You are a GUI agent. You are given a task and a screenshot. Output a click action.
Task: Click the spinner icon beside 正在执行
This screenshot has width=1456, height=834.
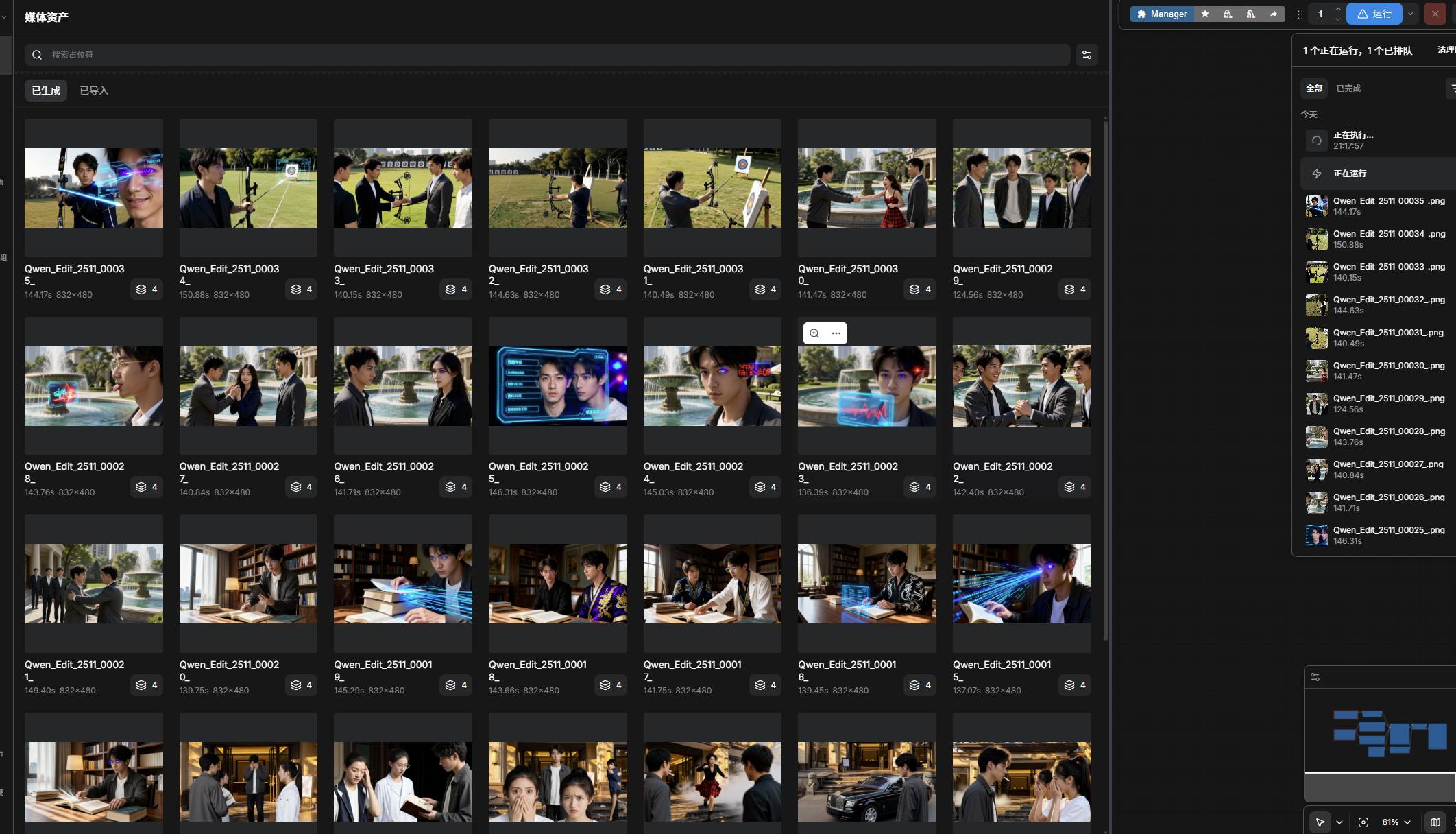pyautogui.click(x=1316, y=141)
